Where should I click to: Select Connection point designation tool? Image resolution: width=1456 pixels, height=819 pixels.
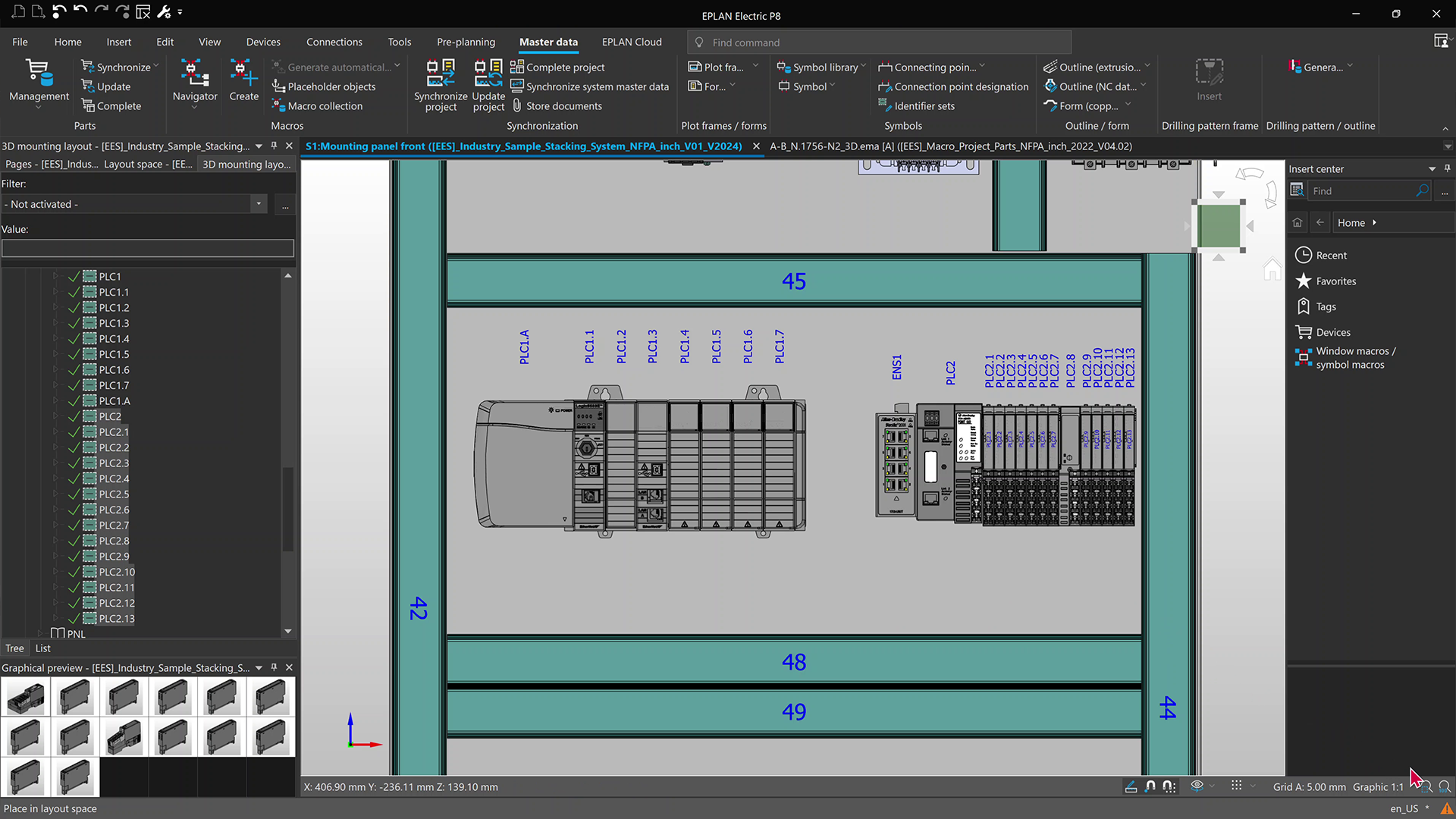pos(953,86)
